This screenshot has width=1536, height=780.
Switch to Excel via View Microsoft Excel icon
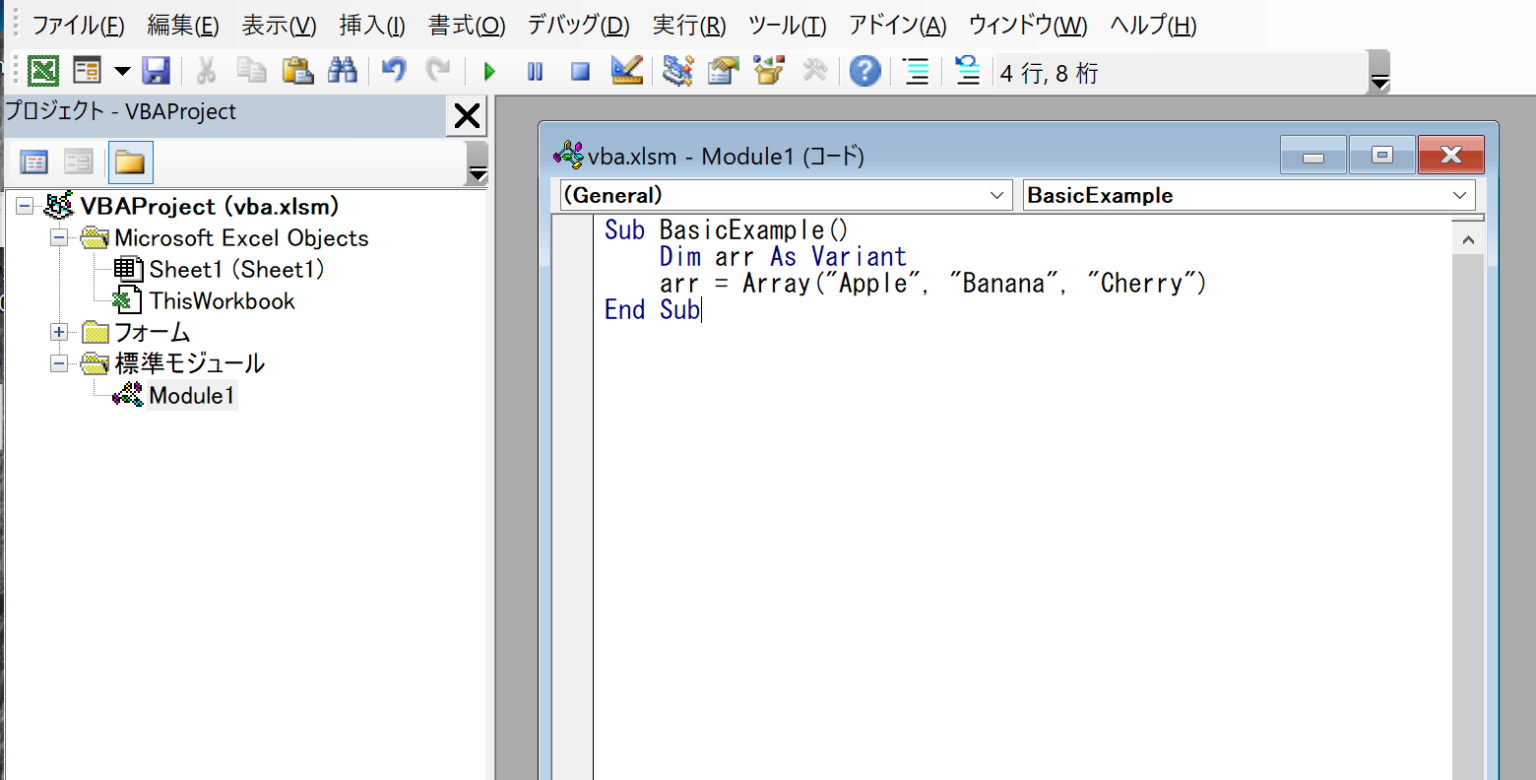(40, 71)
